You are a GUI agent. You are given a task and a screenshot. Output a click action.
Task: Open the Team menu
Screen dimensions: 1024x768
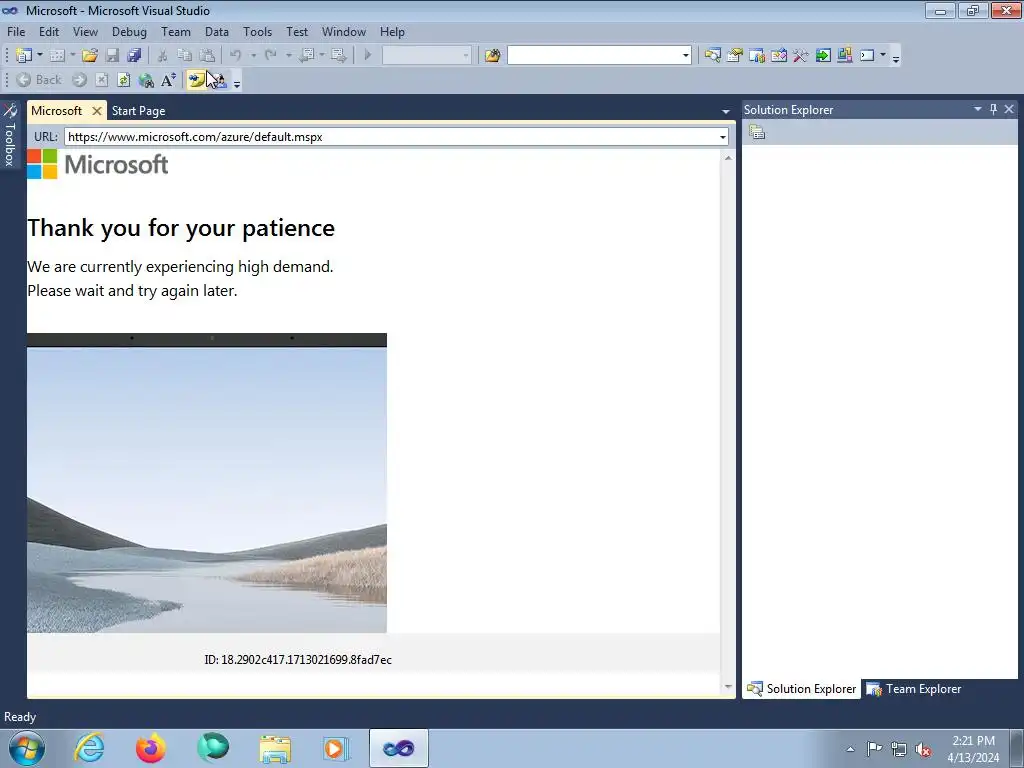click(x=176, y=31)
